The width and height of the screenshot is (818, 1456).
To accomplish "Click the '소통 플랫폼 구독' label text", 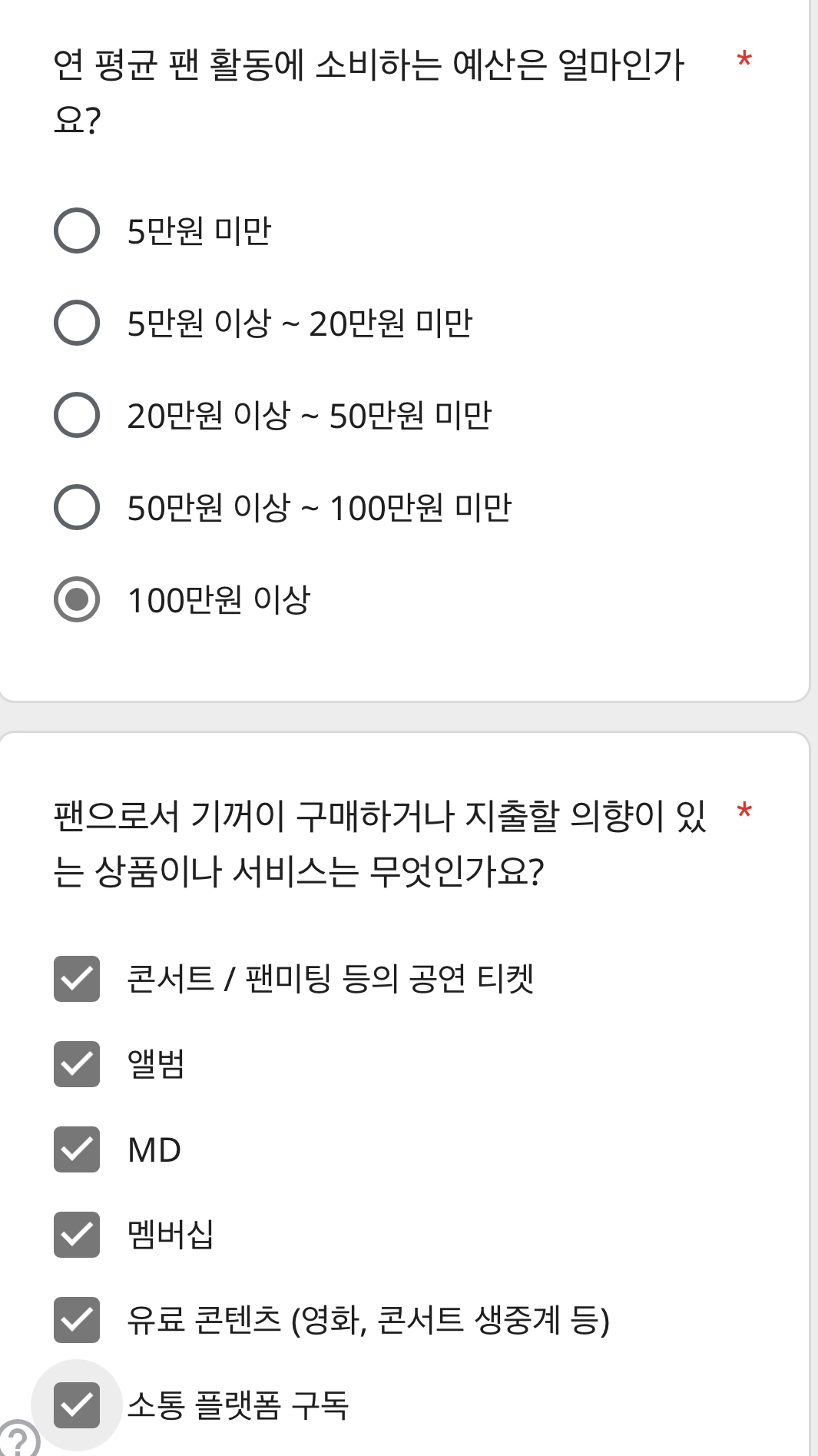I will [x=238, y=1405].
